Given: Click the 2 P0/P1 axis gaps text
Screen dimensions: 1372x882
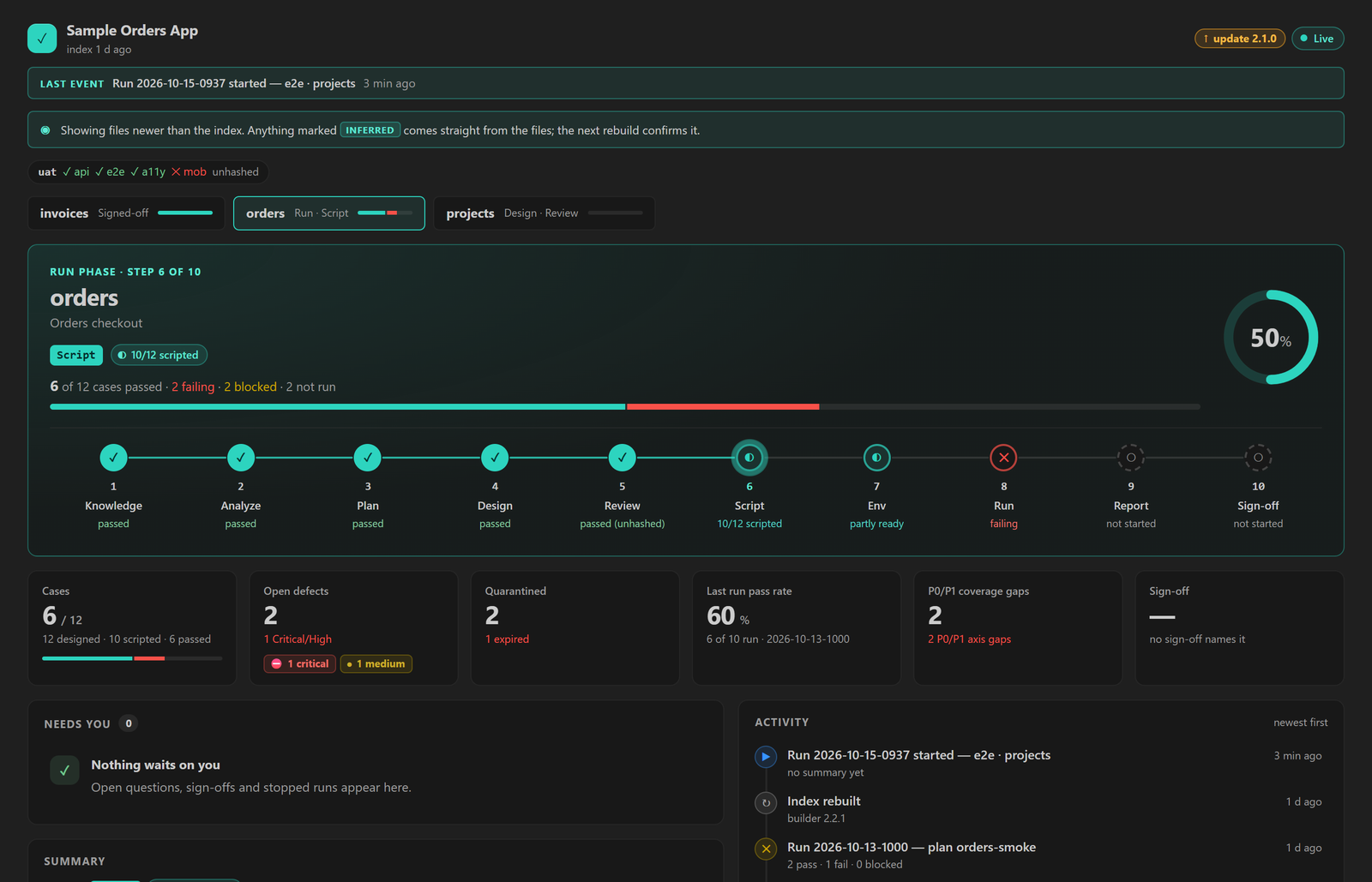Looking at the screenshot, I should [x=969, y=639].
